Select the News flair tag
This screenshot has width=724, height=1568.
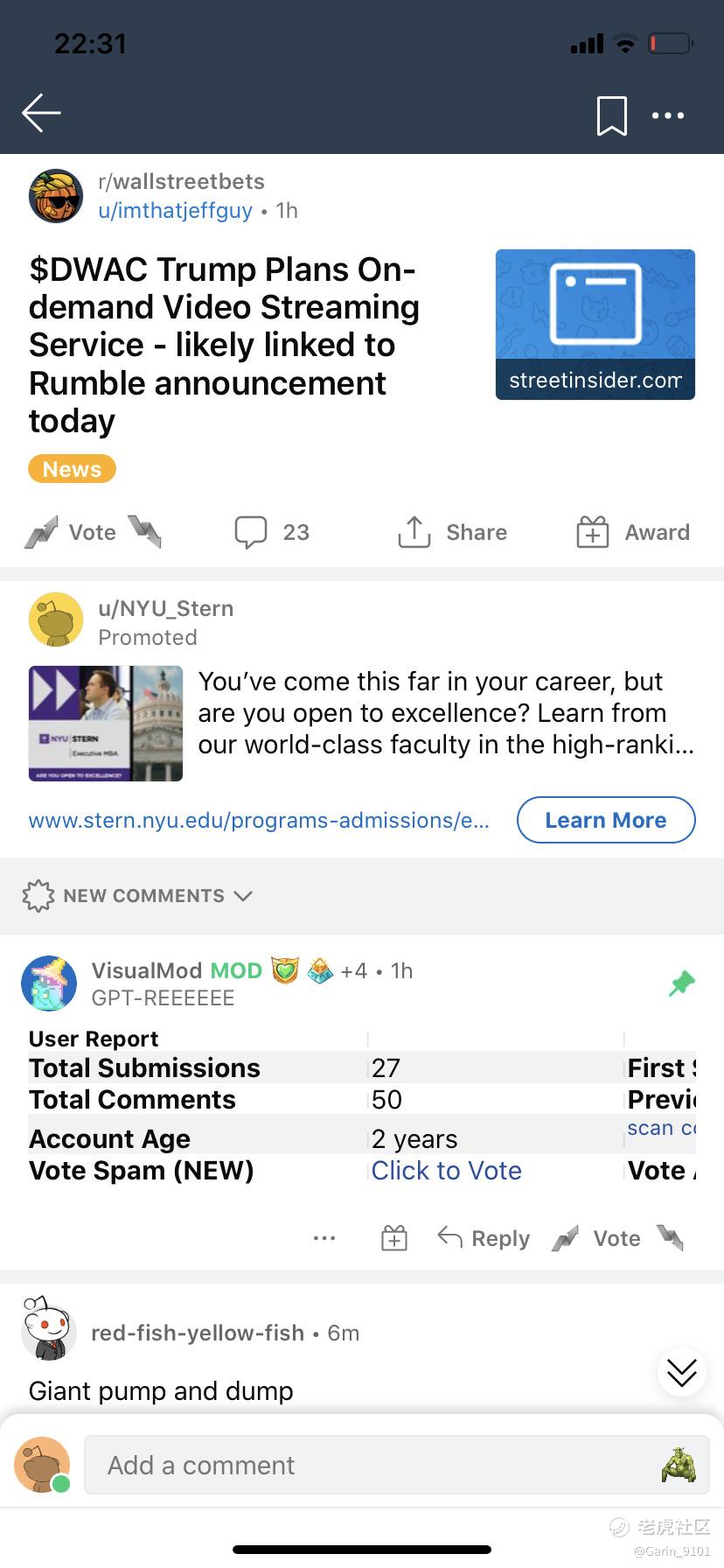pos(73,469)
